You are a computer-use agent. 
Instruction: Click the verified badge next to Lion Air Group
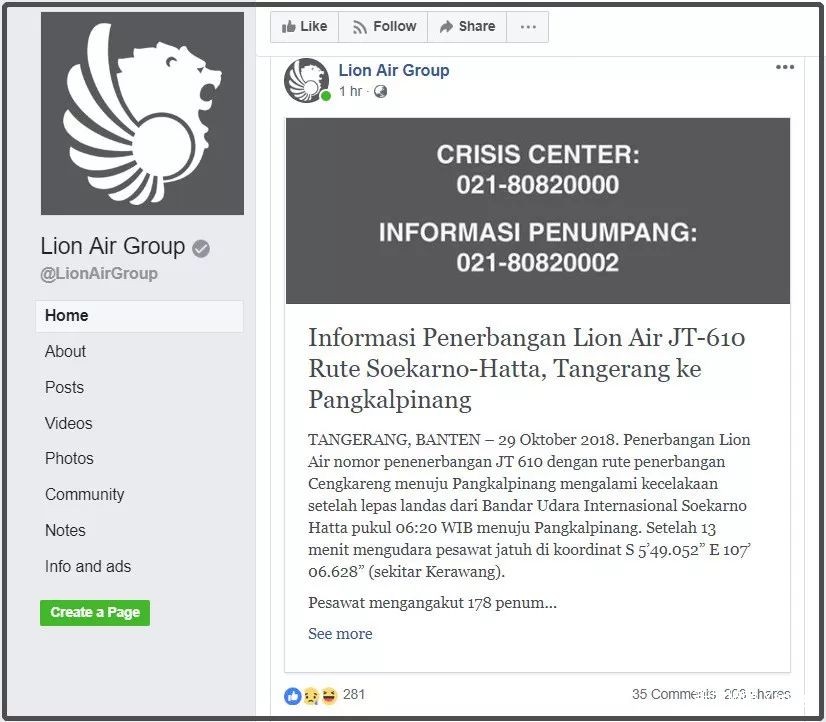(x=201, y=248)
